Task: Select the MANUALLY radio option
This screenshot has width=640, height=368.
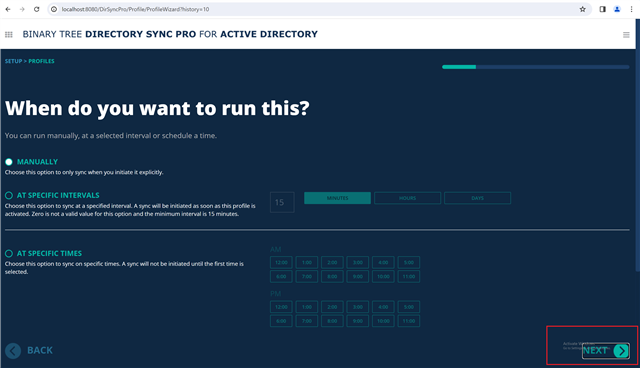Action: point(9,162)
